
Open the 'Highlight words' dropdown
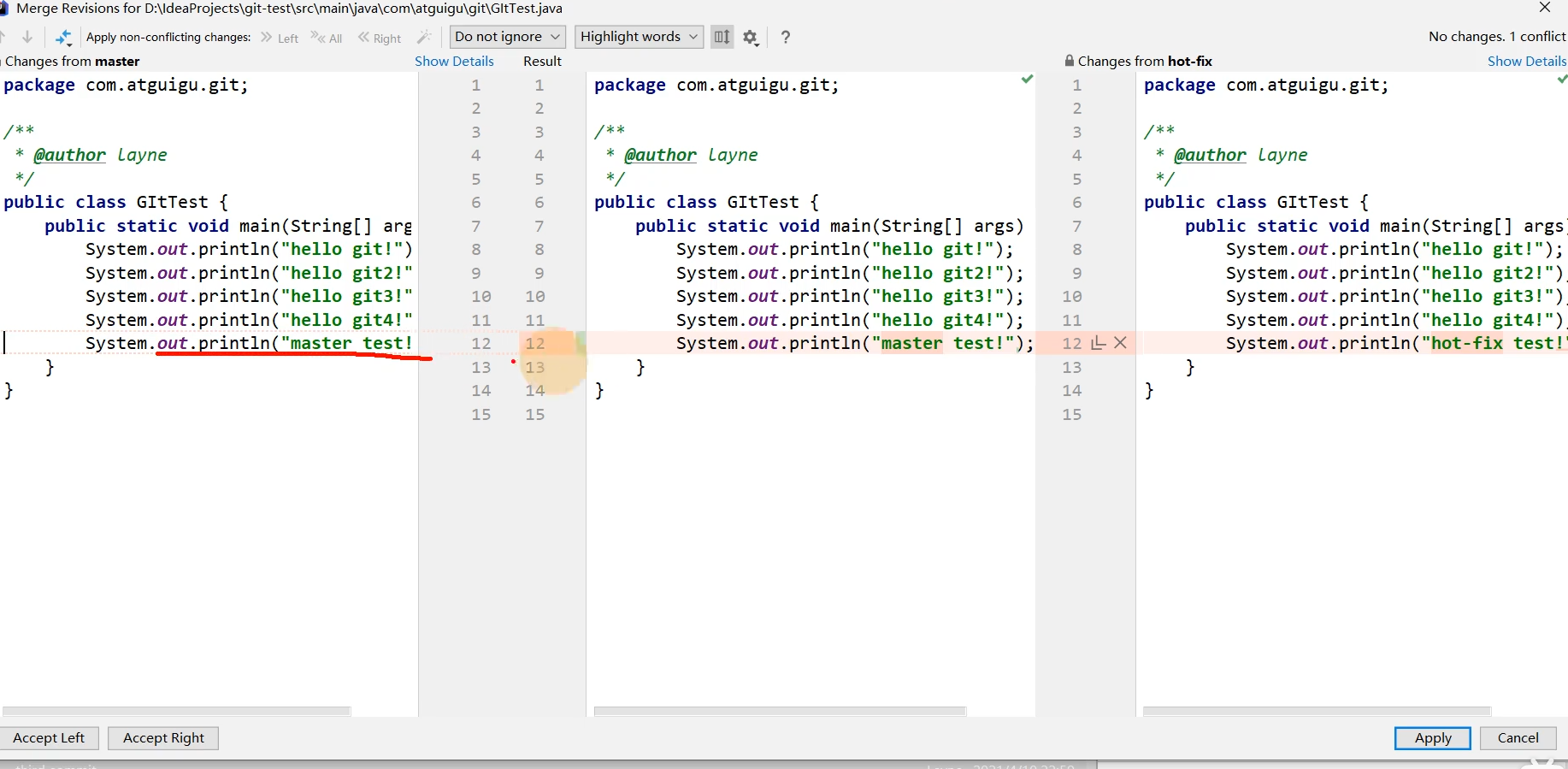640,37
